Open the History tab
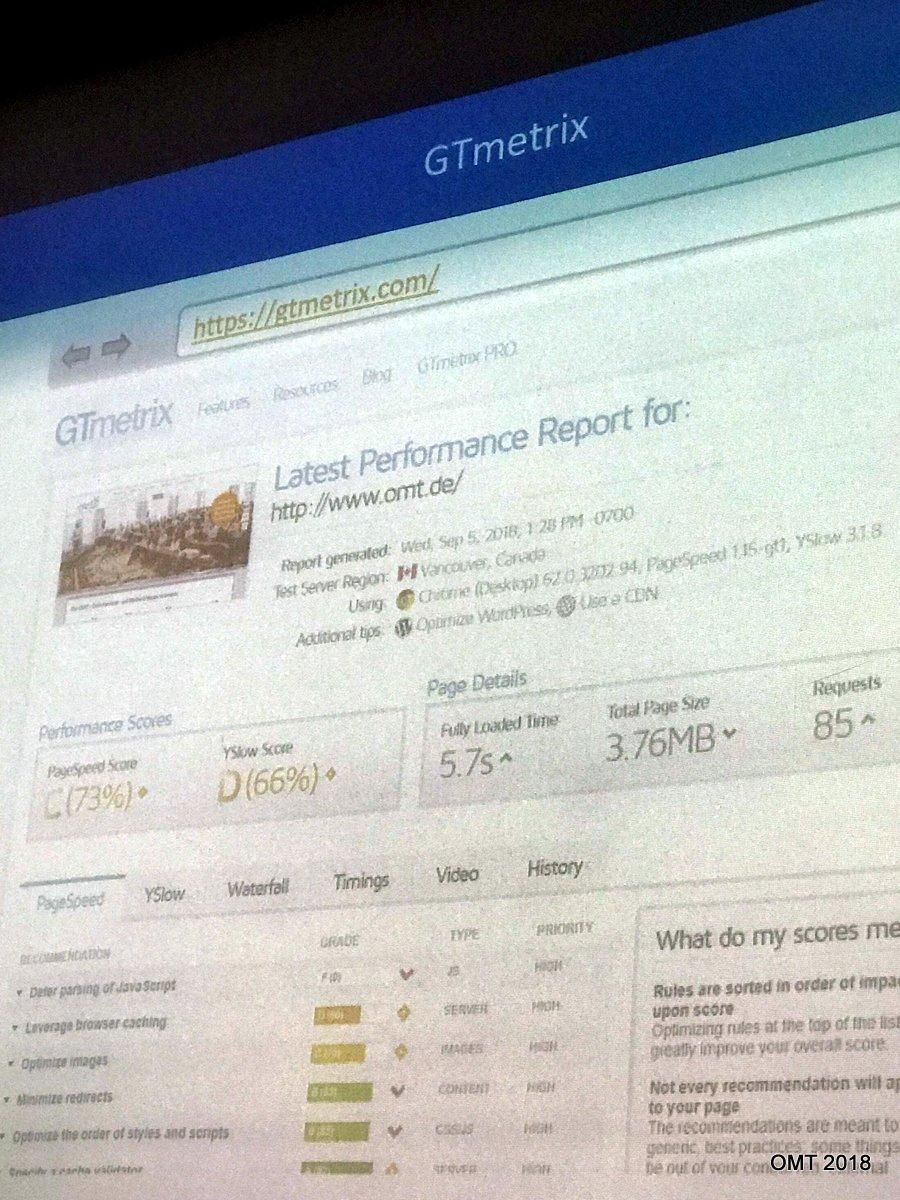Viewport: 900px width, 1200px height. pos(555,868)
